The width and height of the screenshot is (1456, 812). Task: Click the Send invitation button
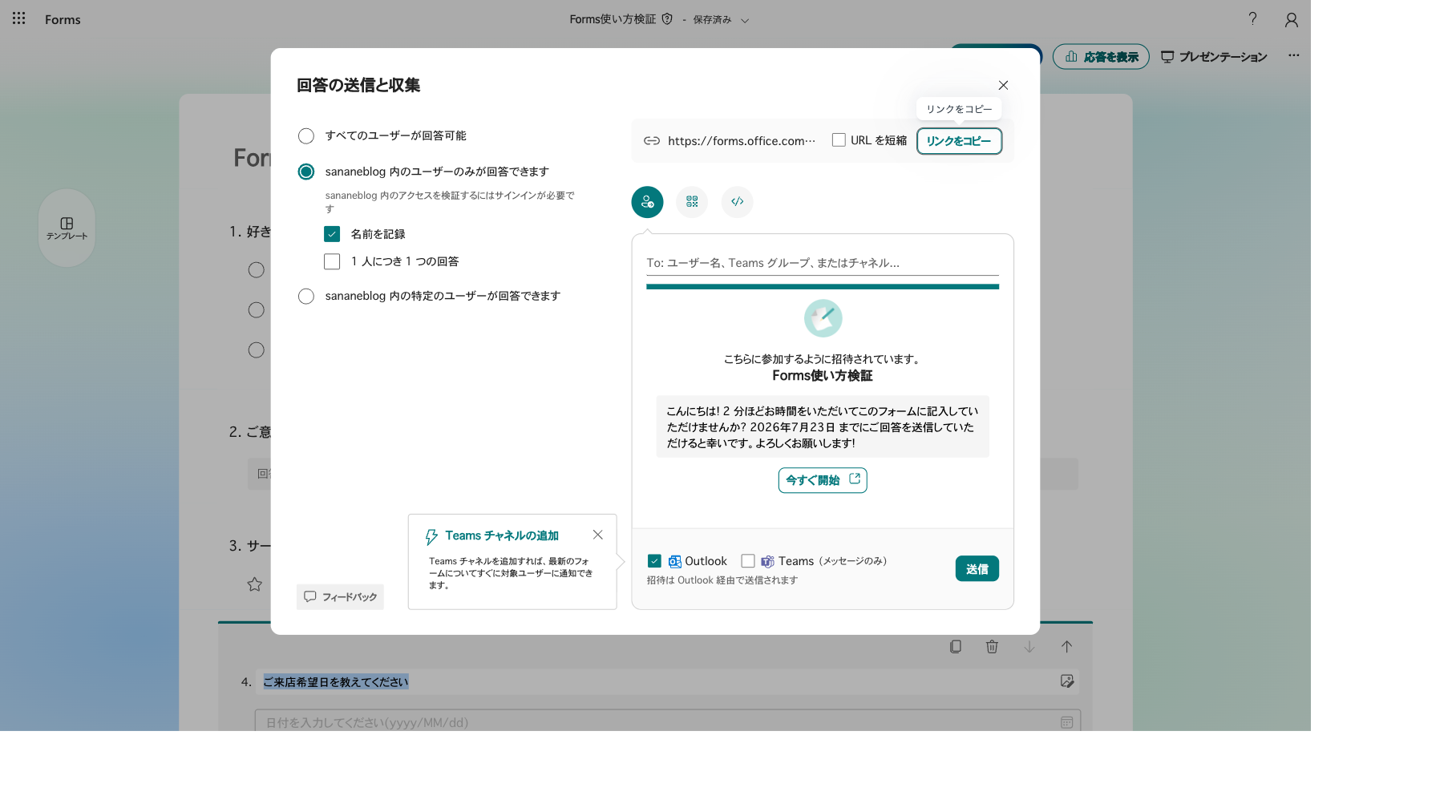(977, 568)
